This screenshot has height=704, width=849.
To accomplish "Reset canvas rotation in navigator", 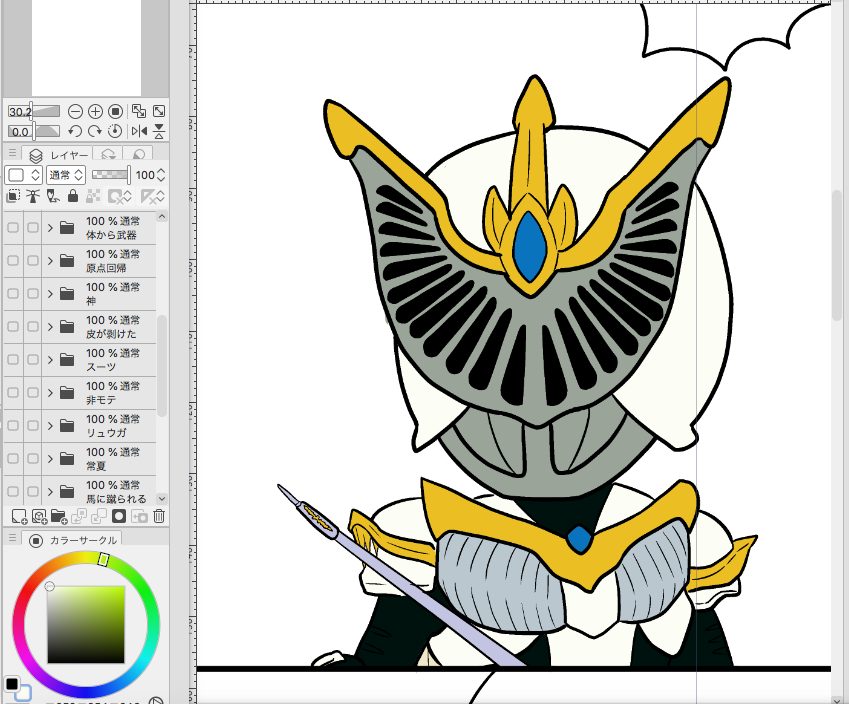I will tap(115, 131).
